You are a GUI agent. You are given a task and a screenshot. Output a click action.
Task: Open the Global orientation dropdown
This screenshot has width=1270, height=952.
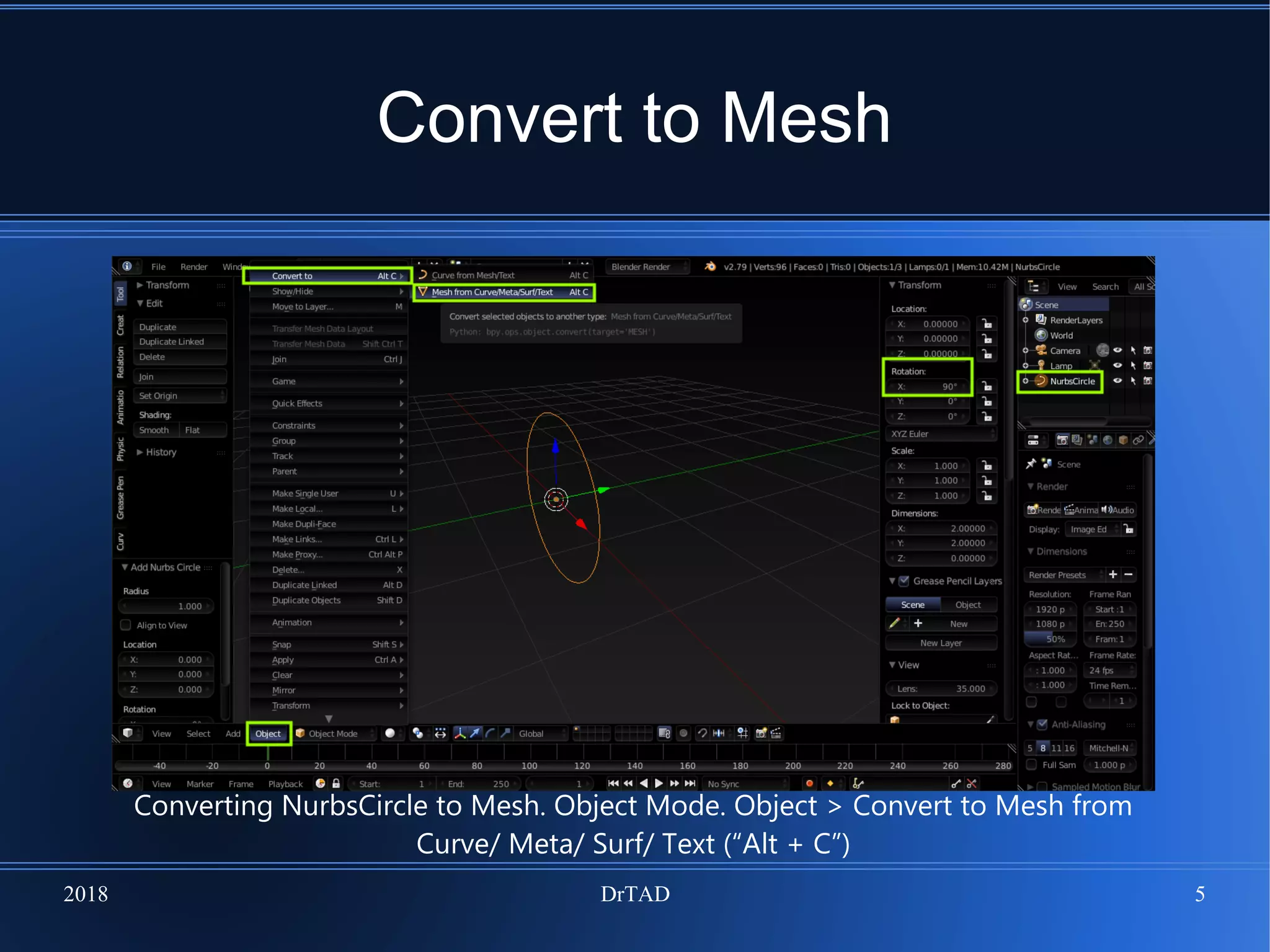[541, 733]
